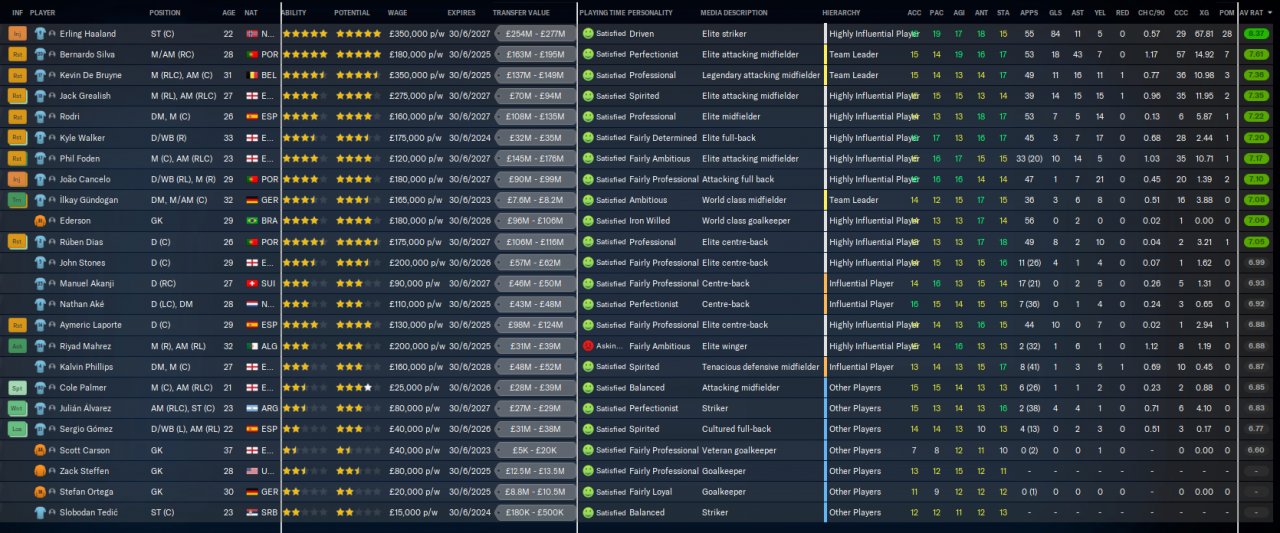Sort by the Player column header
The width and height of the screenshot is (1280, 533).
(42, 12)
